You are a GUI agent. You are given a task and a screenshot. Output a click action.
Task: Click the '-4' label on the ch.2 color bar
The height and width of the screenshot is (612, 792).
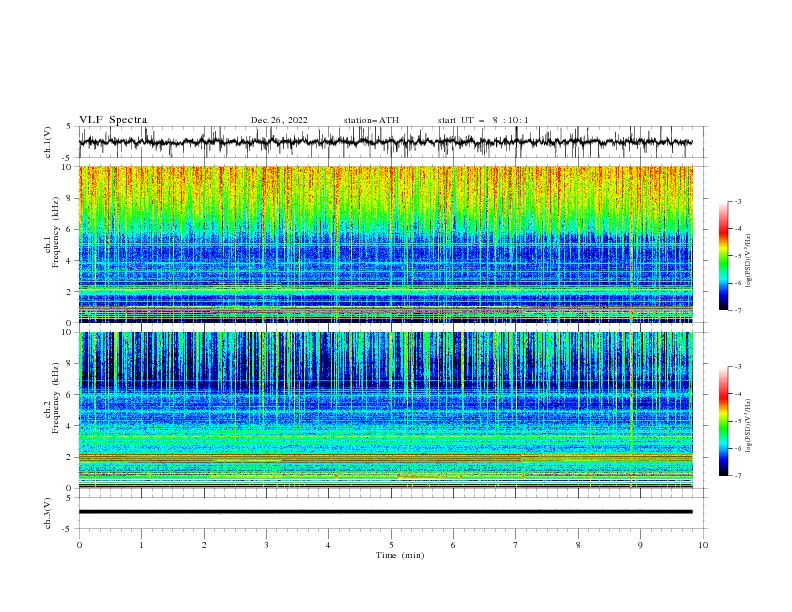(738, 394)
